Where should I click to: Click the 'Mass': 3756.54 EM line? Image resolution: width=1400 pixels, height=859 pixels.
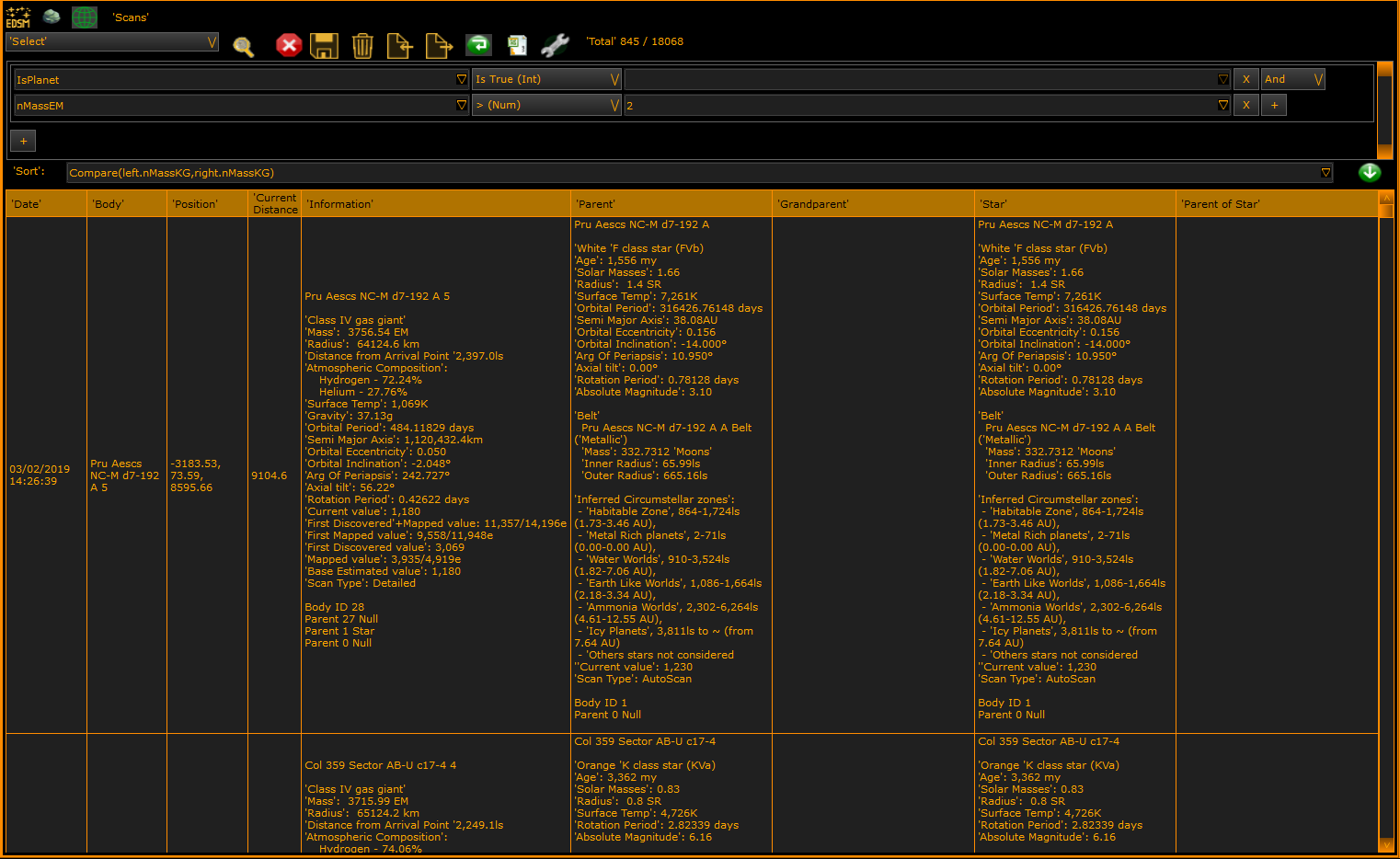(x=357, y=332)
